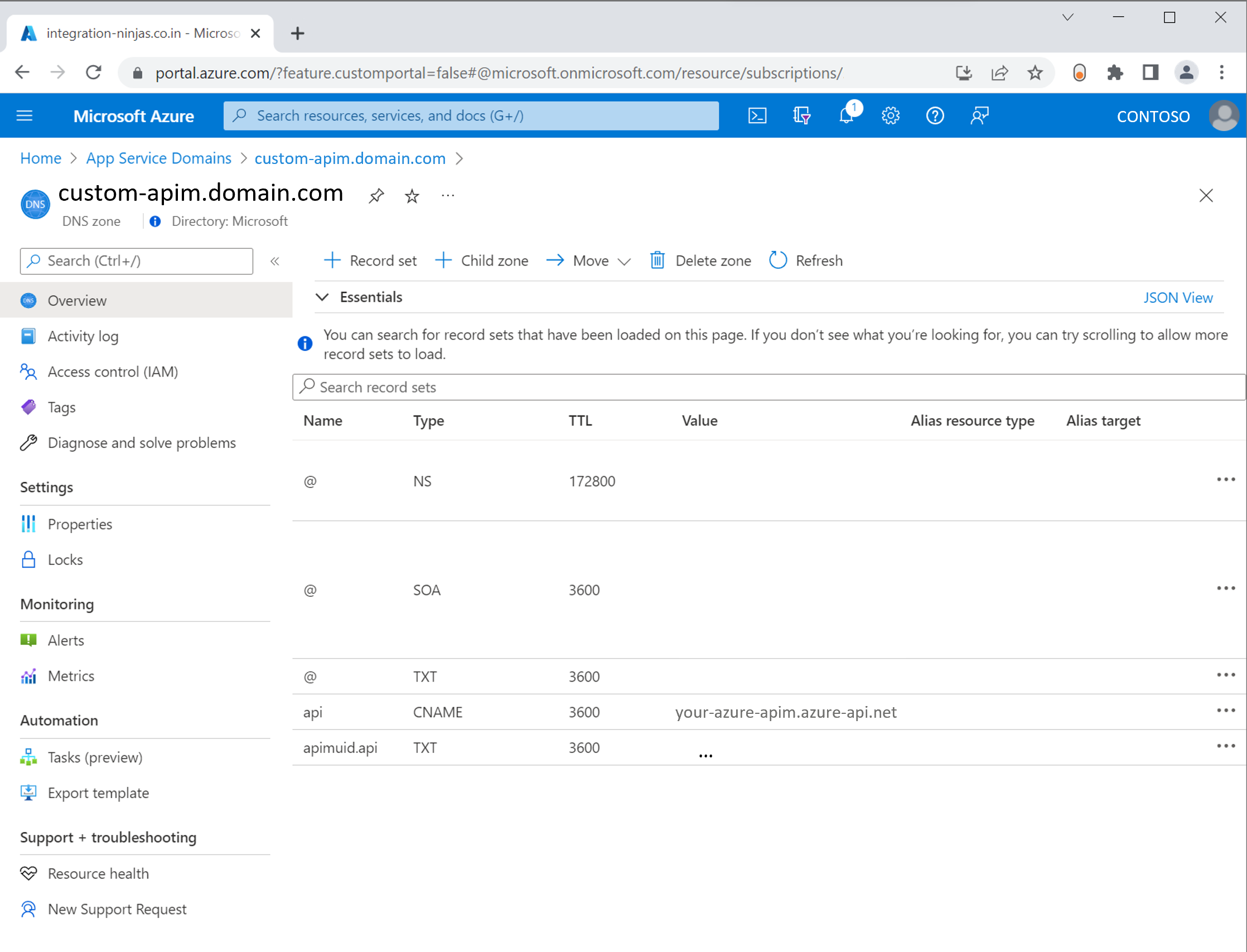Expand the Move dropdown arrow
The image size is (1247, 952).
click(623, 261)
